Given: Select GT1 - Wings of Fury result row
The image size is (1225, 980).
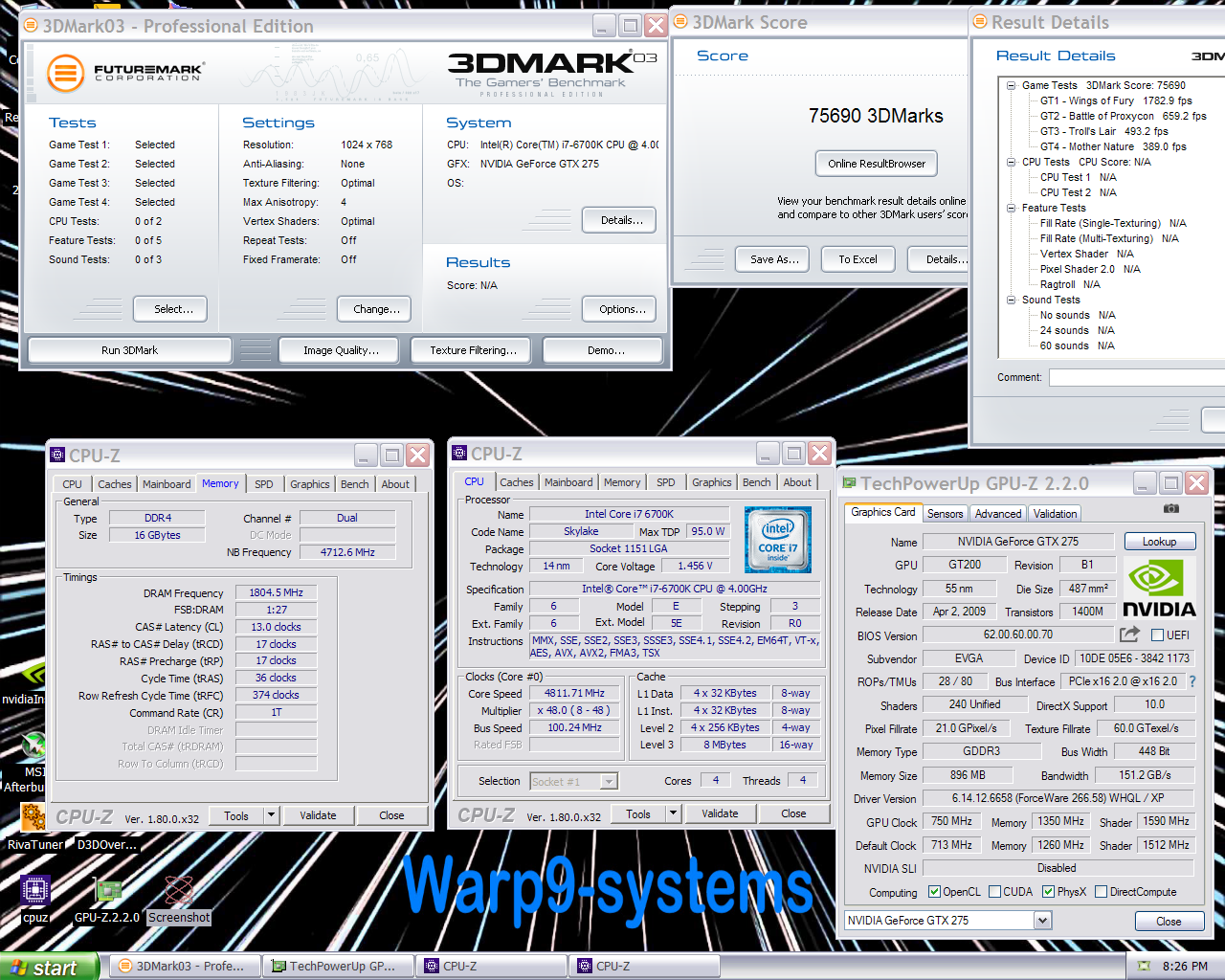Looking at the screenshot, I should coord(1116,100).
